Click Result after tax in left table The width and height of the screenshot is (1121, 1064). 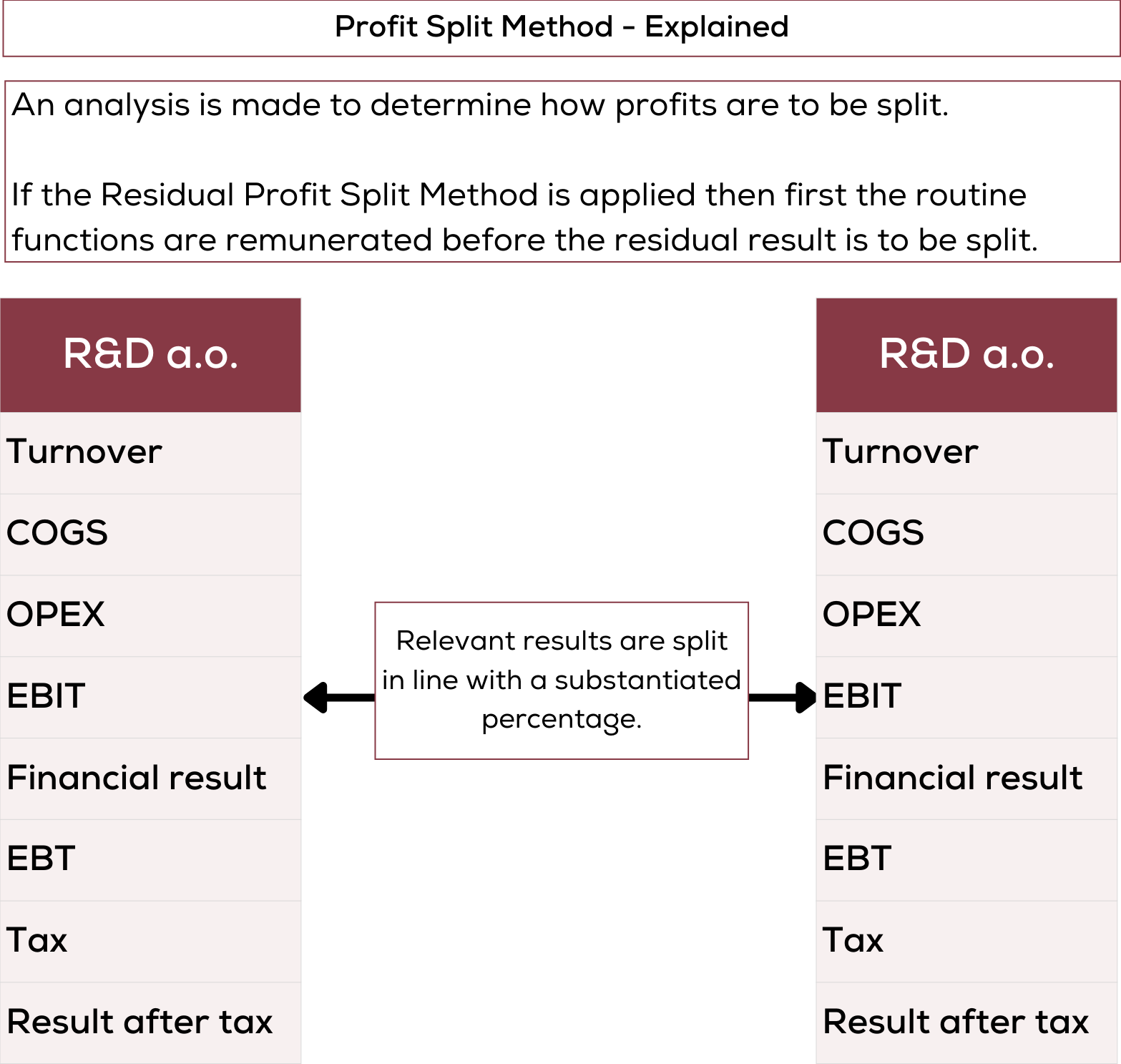click(x=150, y=1022)
